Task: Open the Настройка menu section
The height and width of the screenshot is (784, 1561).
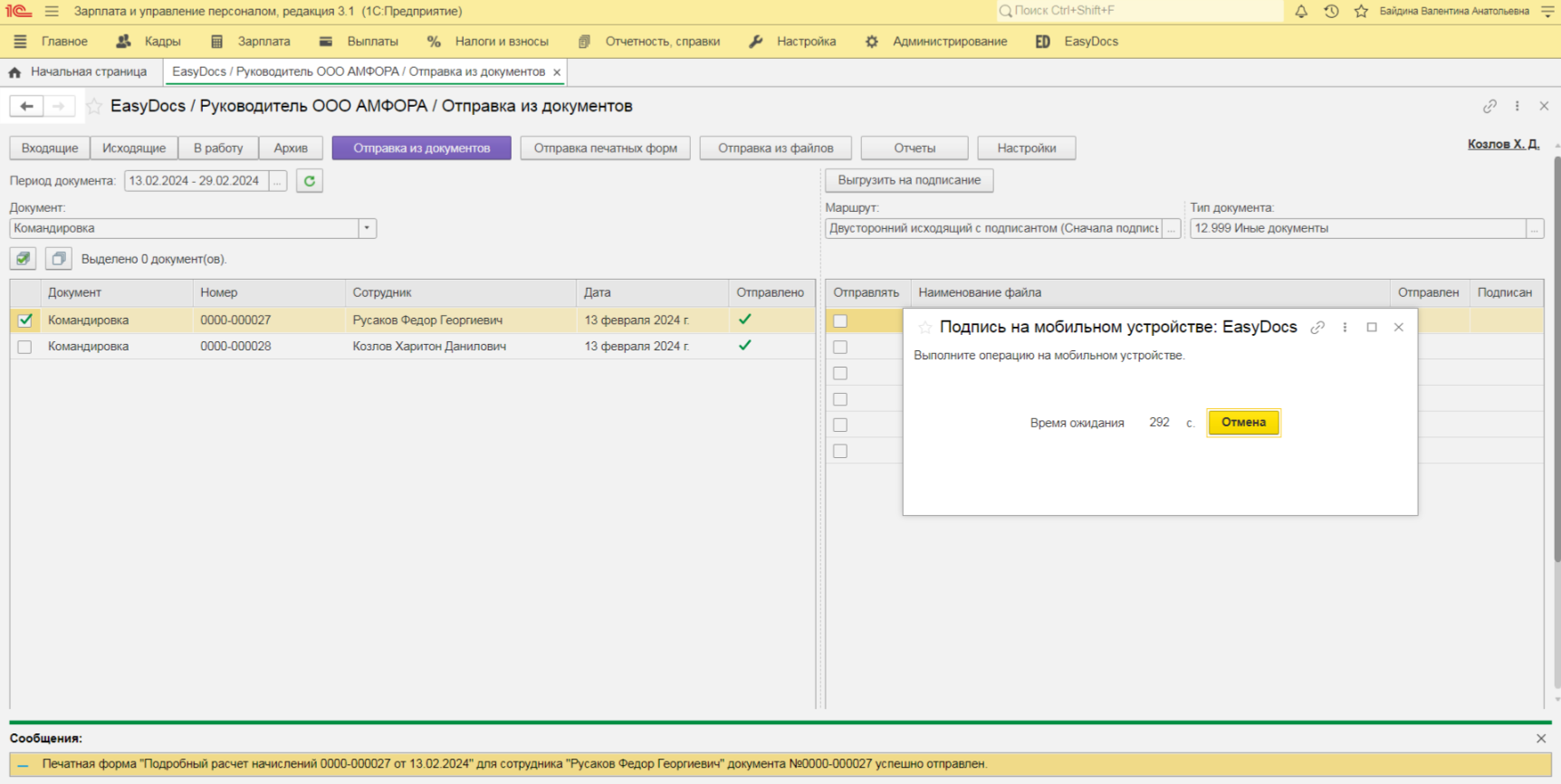Action: (793, 42)
